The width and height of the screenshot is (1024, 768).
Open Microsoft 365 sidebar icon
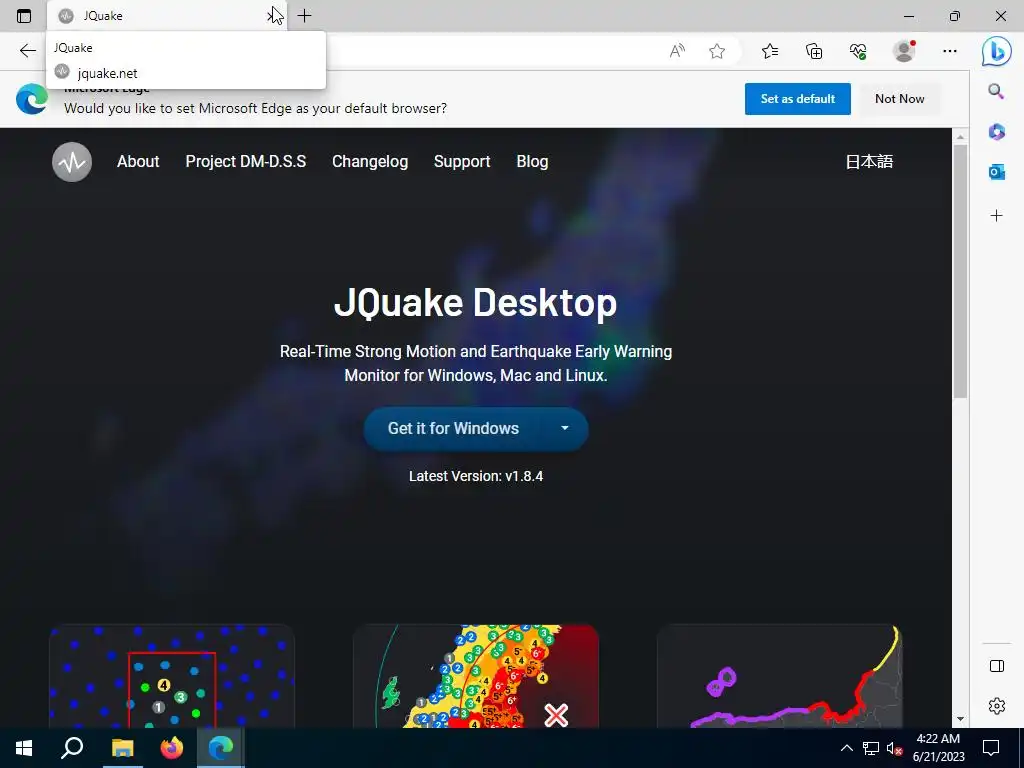point(996,132)
